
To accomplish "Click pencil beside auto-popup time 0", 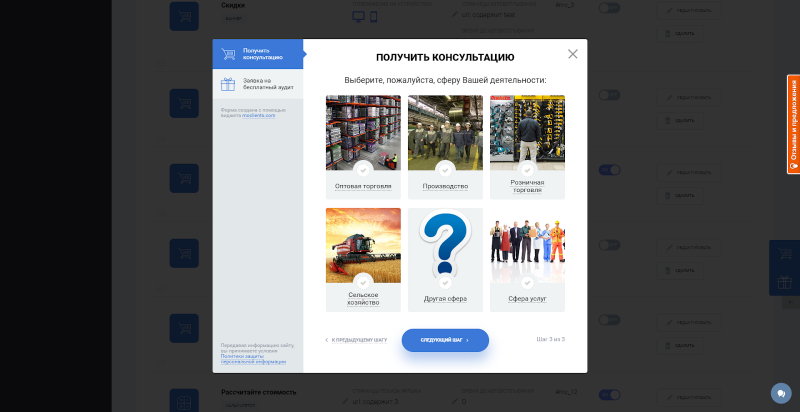I will 455,401.
